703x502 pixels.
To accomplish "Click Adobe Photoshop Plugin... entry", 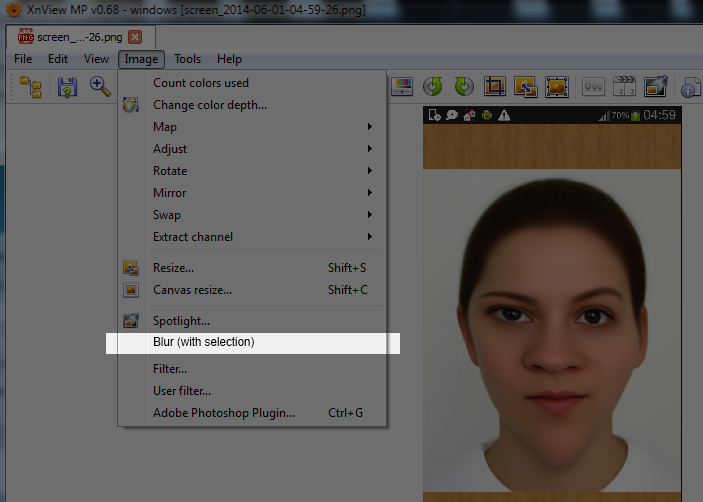I will (224, 413).
